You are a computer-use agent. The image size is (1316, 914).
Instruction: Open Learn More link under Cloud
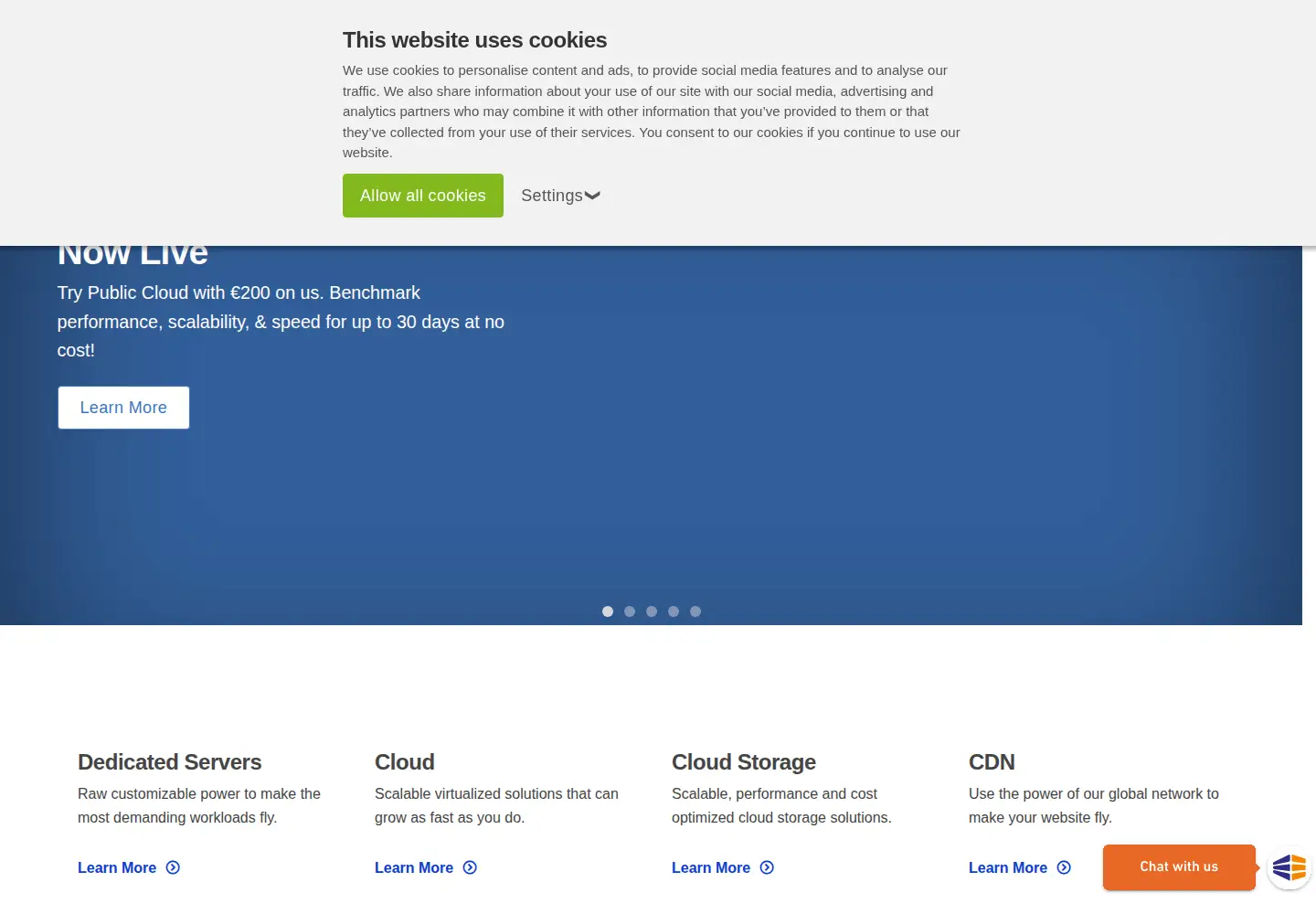(x=414, y=867)
